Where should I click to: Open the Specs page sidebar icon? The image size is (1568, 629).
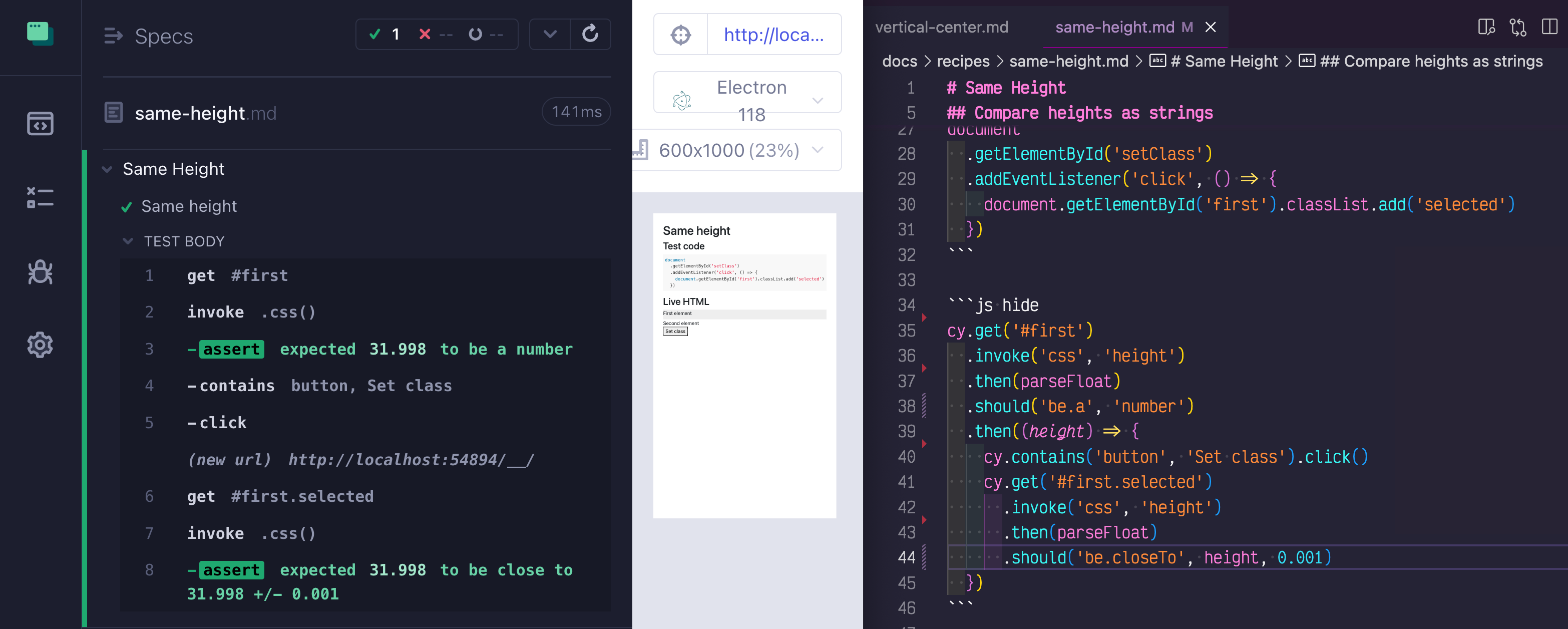tap(40, 124)
